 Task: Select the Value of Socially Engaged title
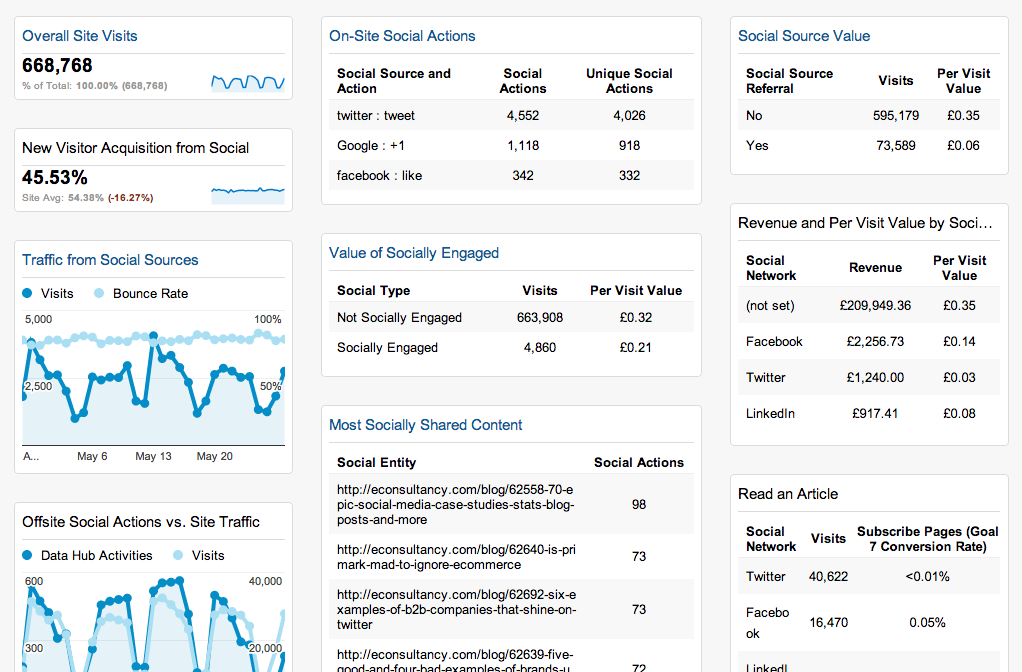tap(414, 253)
